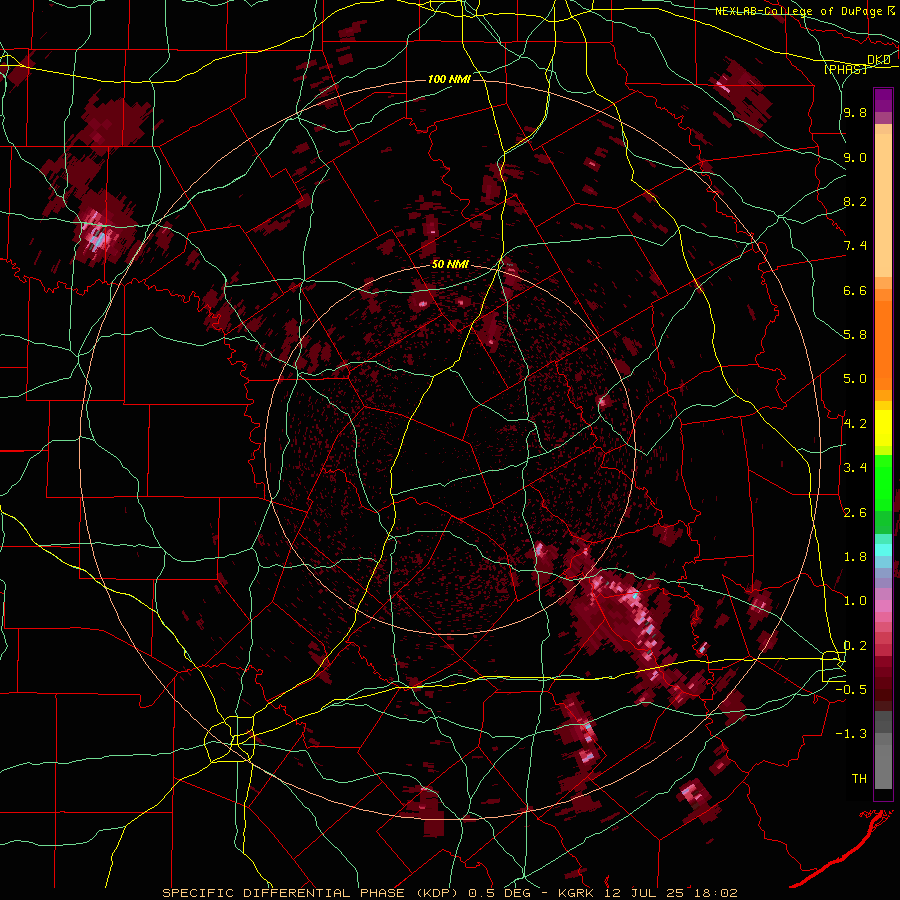
Task: Click the 0.2 value on the scale
Action: (x=855, y=646)
